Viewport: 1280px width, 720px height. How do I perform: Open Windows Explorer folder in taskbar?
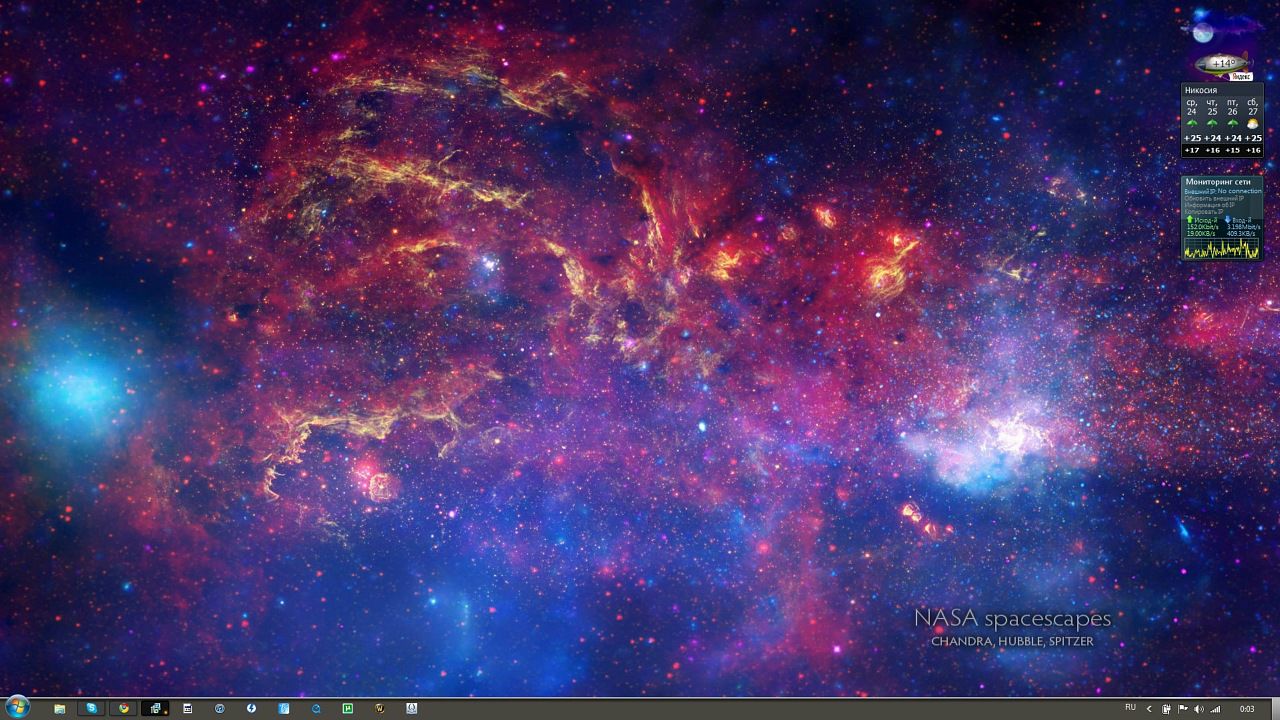[60, 708]
